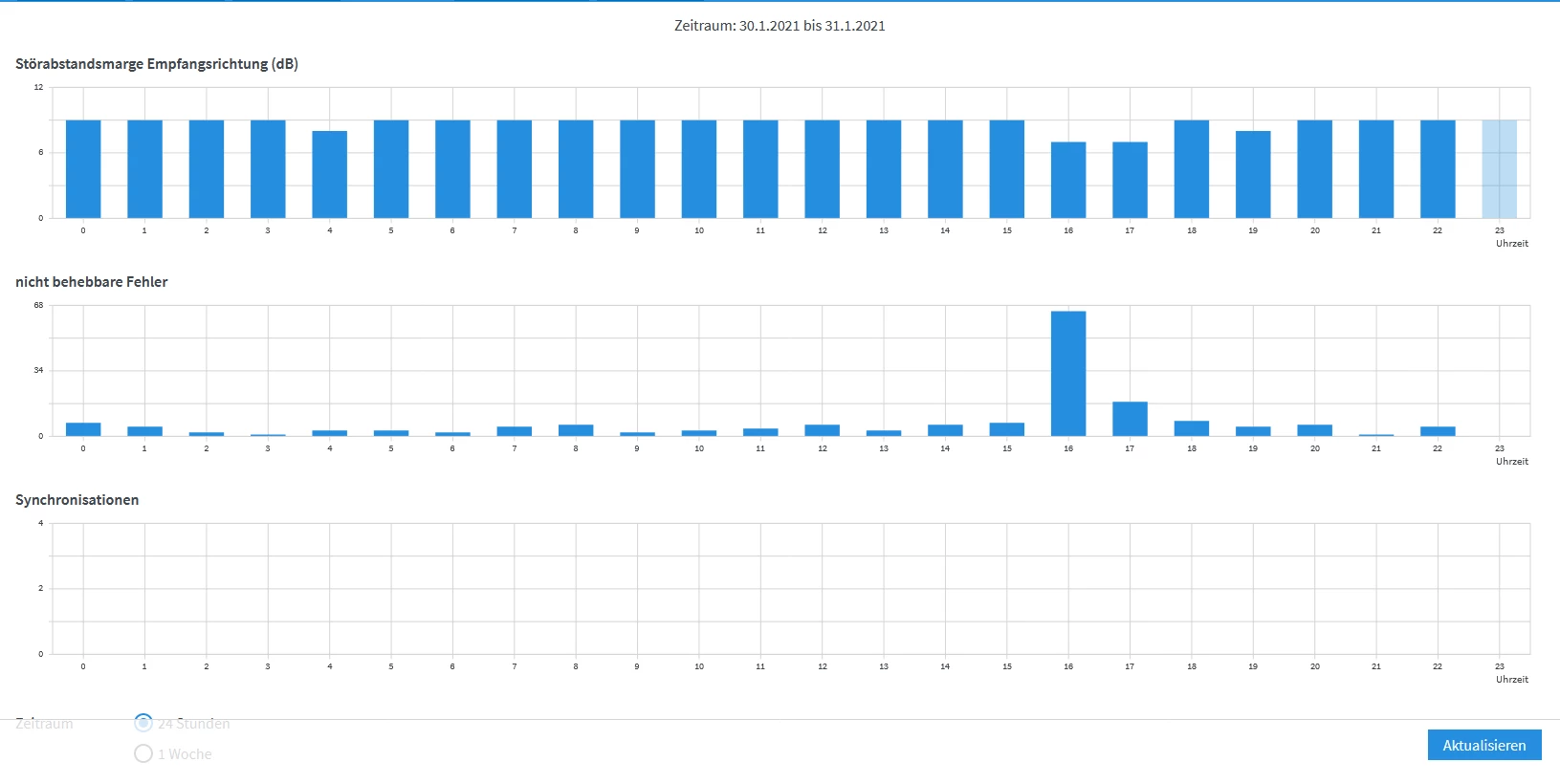Click the tallest error bar at hour 16
This screenshot has height=784, width=1560.
click(x=1068, y=373)
